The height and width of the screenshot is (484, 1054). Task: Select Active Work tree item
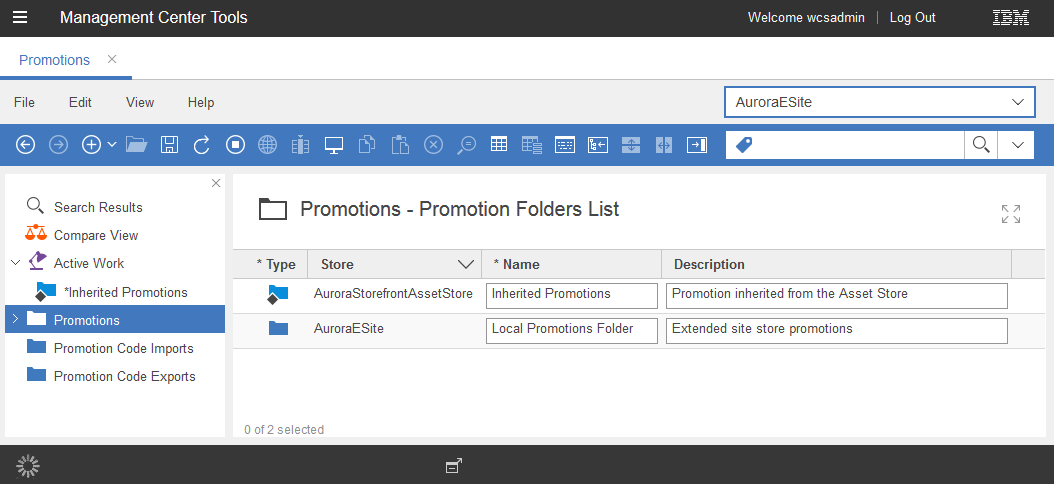point(89,264)
